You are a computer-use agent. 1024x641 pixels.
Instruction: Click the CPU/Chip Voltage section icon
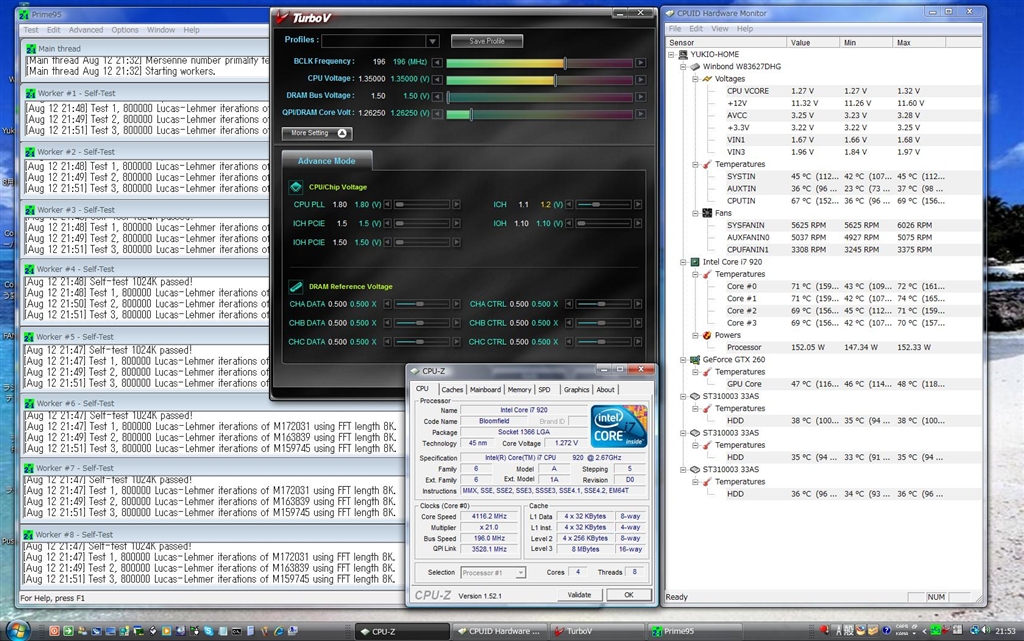(296, 186)
